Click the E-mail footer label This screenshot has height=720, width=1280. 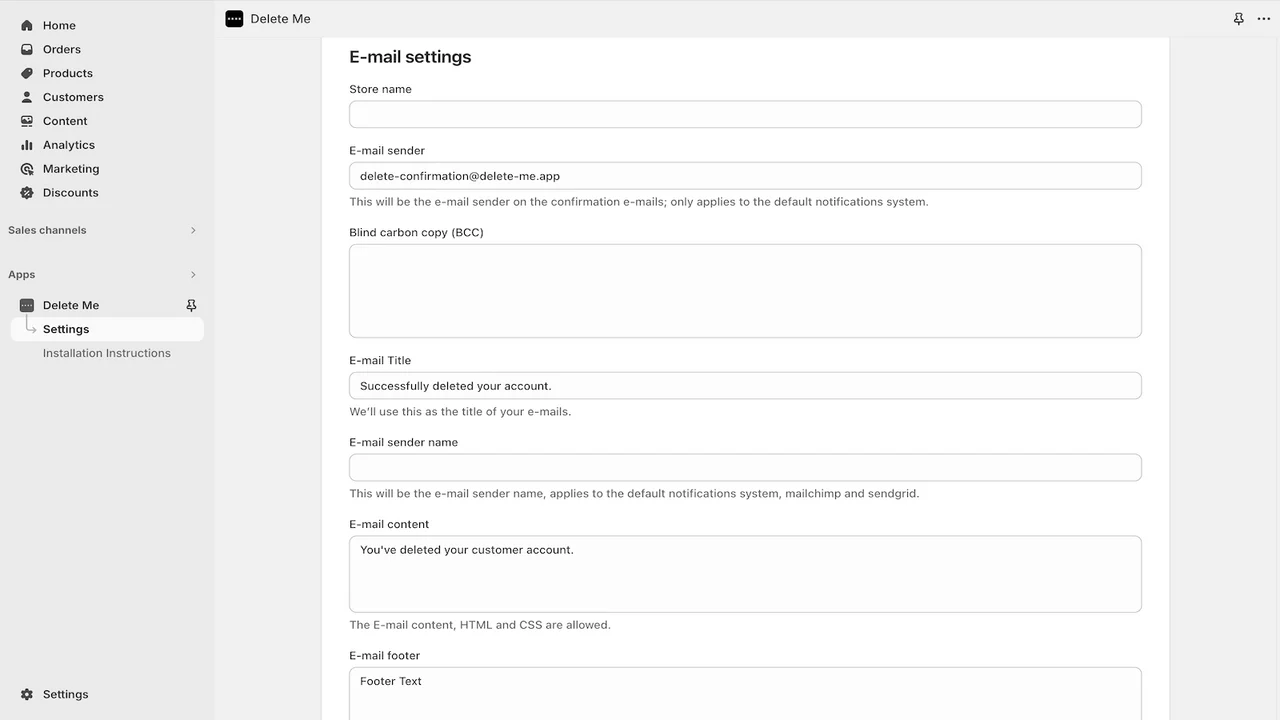(x=384, y=656)
